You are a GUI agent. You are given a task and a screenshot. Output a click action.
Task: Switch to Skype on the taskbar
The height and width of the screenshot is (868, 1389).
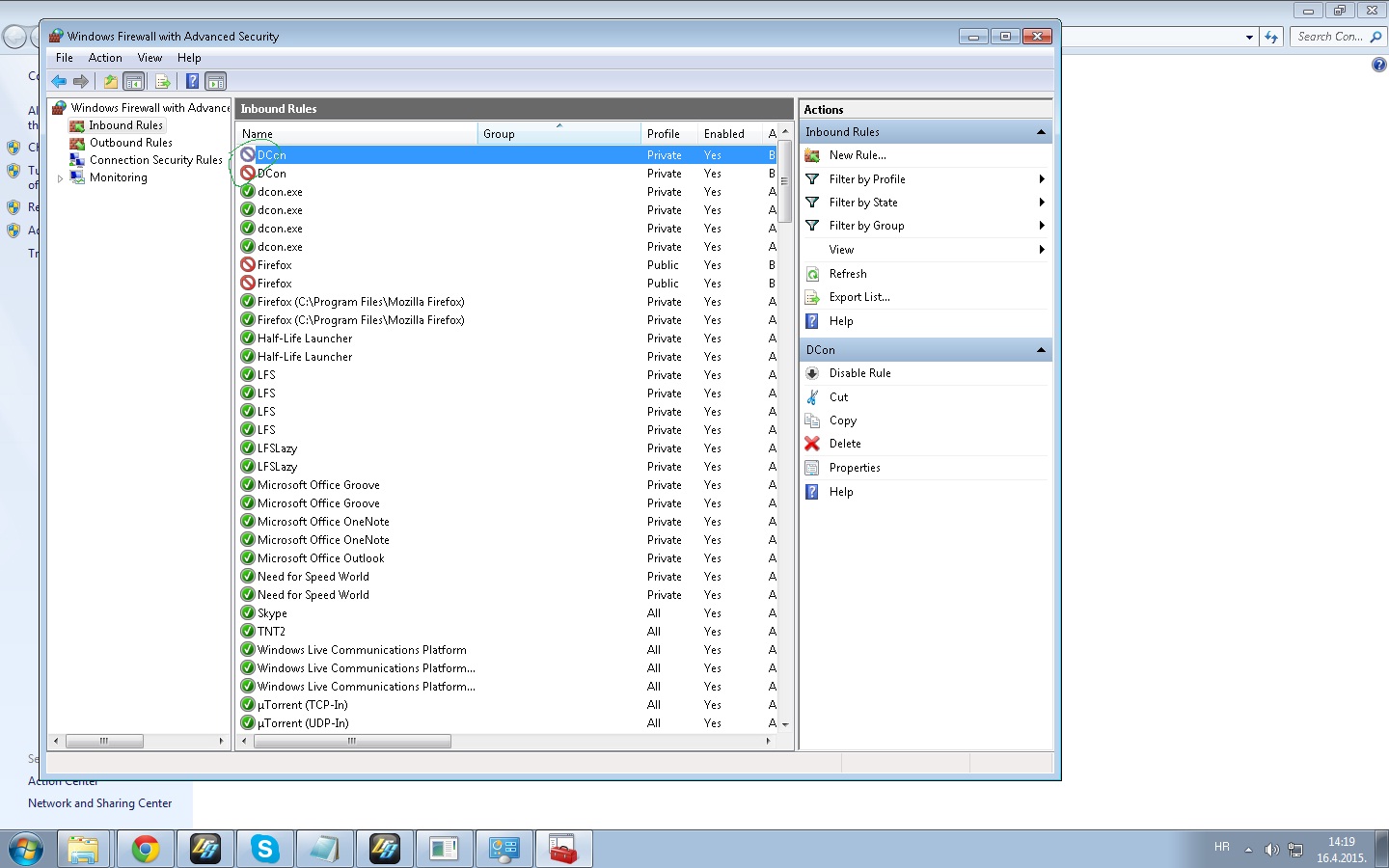coord(264,850)
